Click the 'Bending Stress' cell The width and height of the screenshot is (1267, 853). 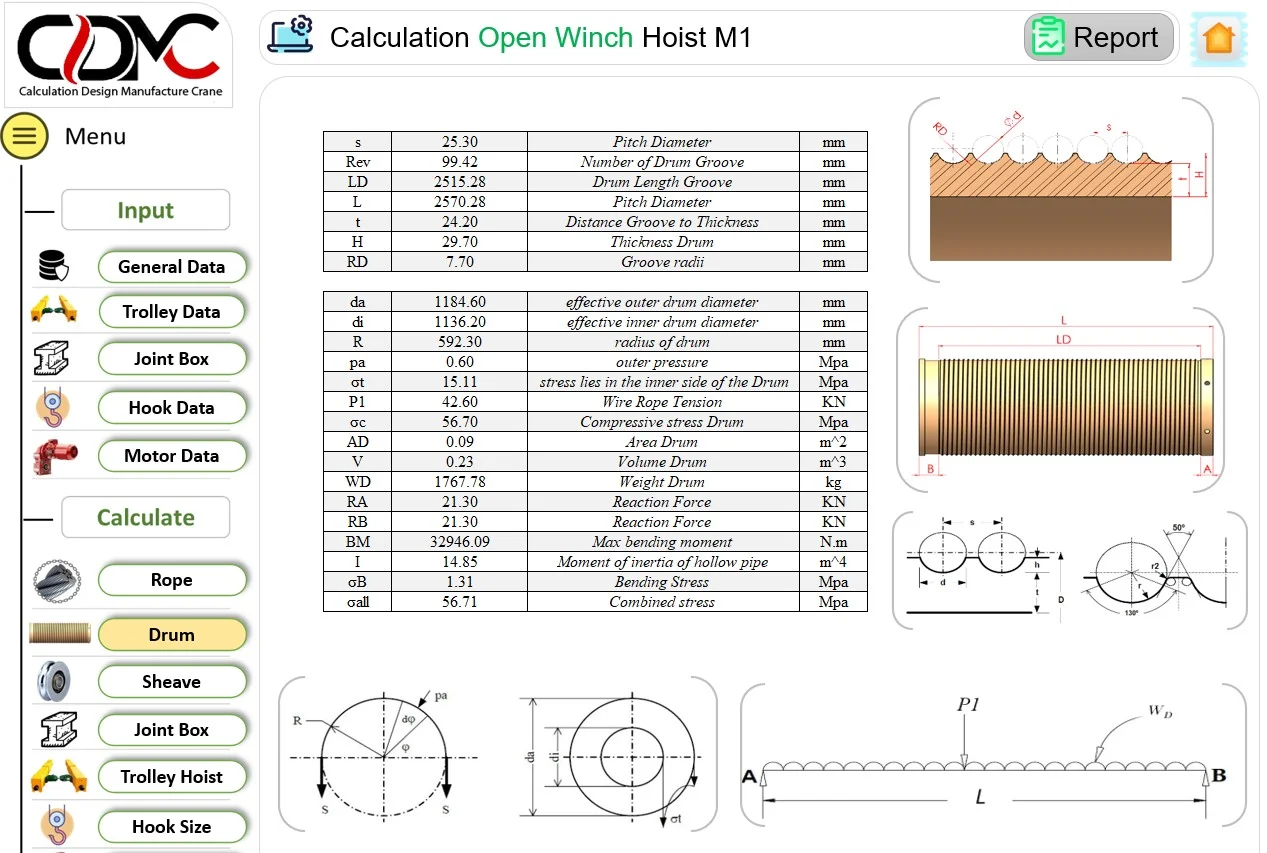pyautogui.click(x=663, y=582)
